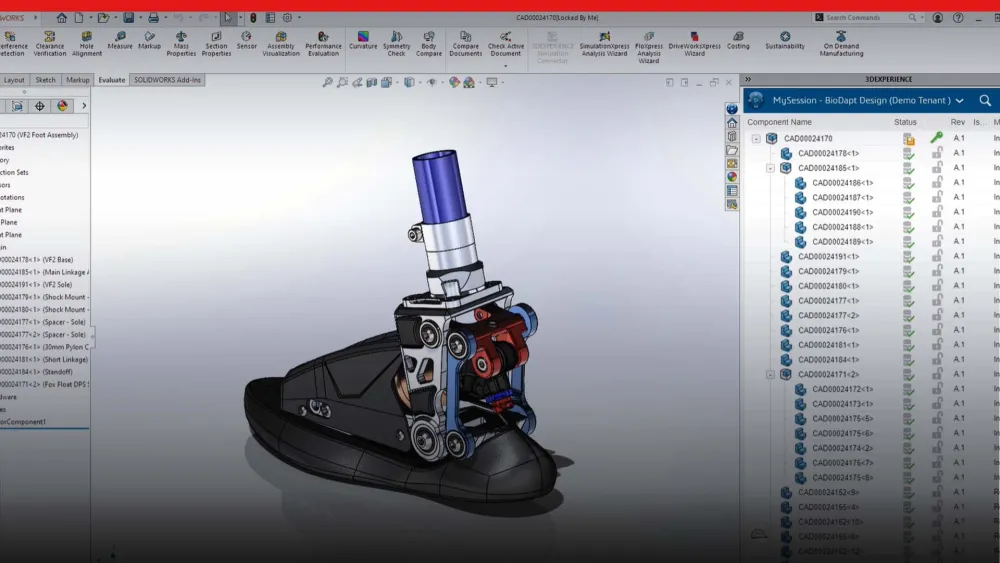Switch to the Sketch tab
The height and width of the screenshot is (563, 1000).
coord(45,80)
